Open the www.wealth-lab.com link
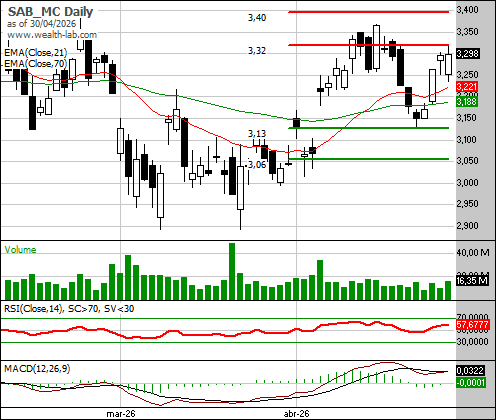The height and width of the screenshot is (420, 496). 52,35
